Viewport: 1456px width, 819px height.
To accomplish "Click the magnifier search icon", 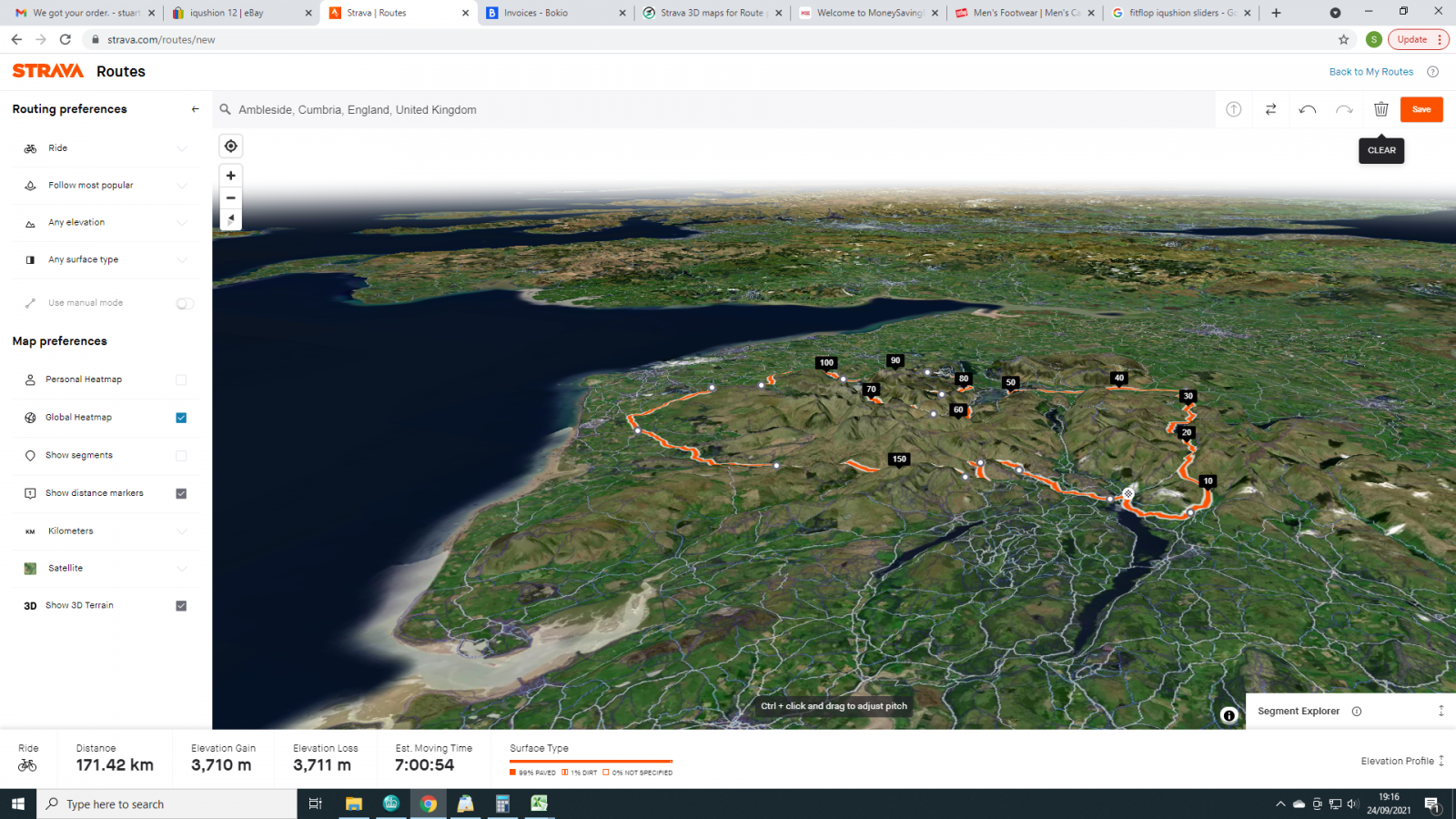I will [225, 109].
